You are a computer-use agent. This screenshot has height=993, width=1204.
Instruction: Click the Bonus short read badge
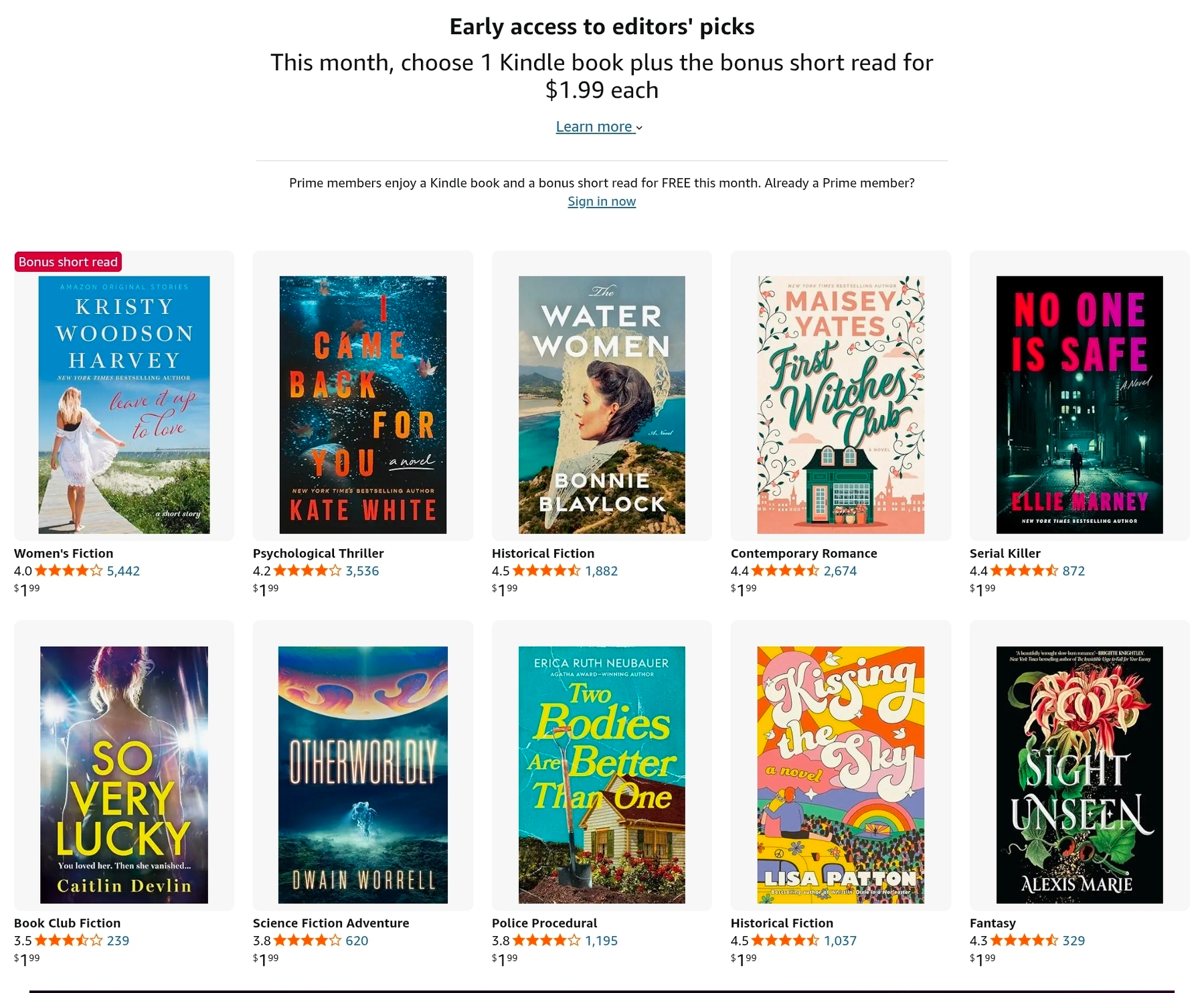click(x=68, y=262)
